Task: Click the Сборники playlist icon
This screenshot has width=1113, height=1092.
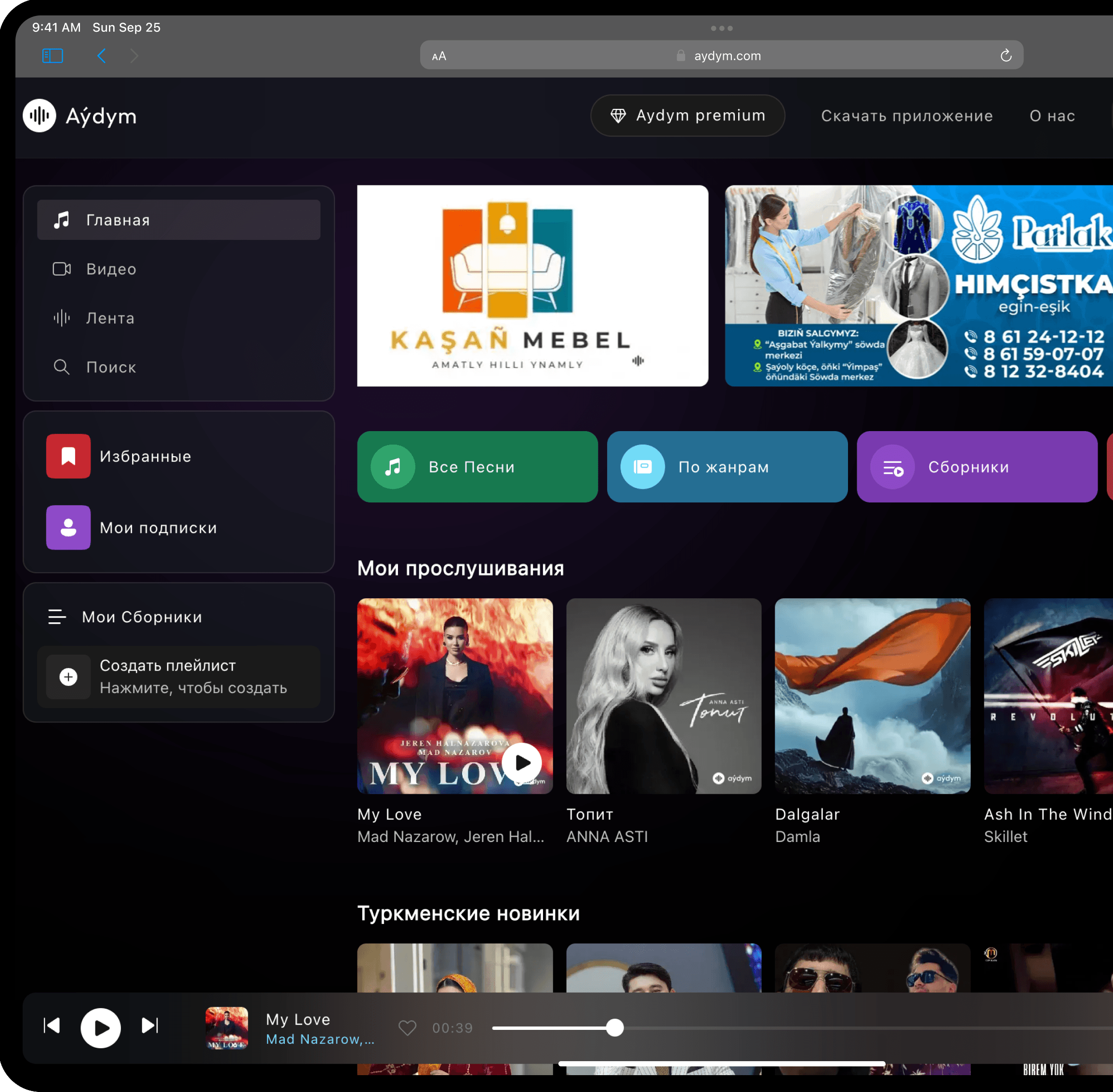Action: pos(893,467)
